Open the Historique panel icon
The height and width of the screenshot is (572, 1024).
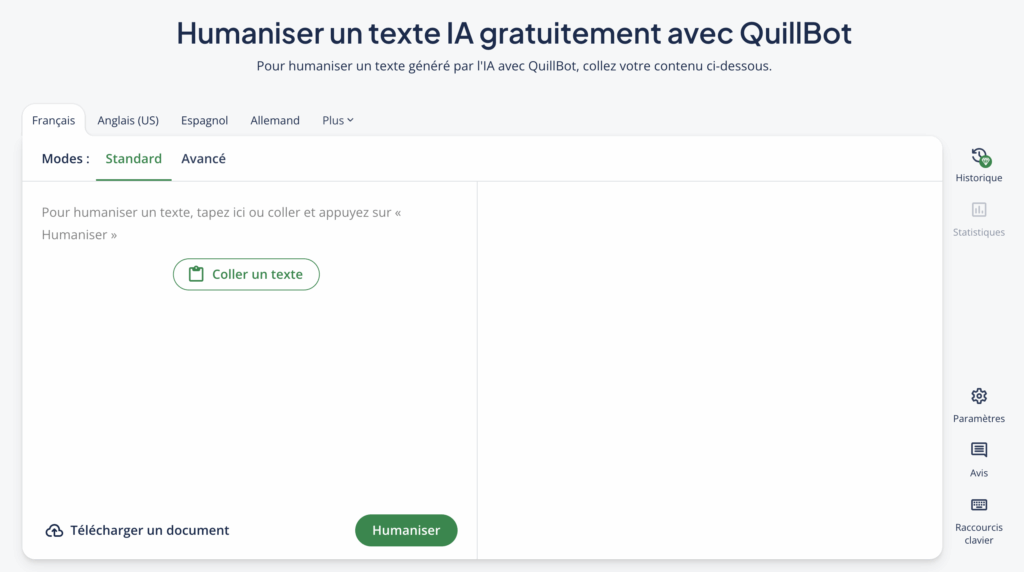[x=979, y=157]
